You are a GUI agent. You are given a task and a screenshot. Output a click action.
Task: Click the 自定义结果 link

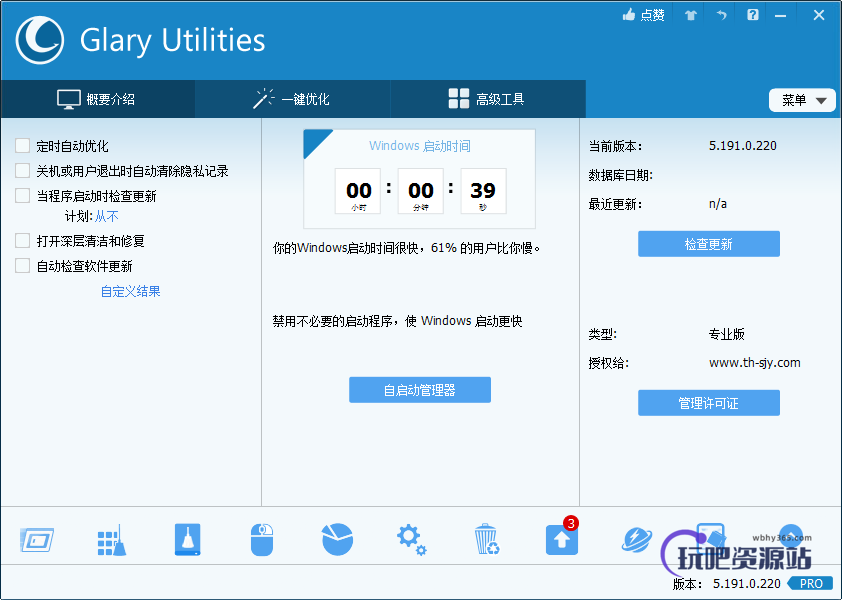[x=130, y=291]
